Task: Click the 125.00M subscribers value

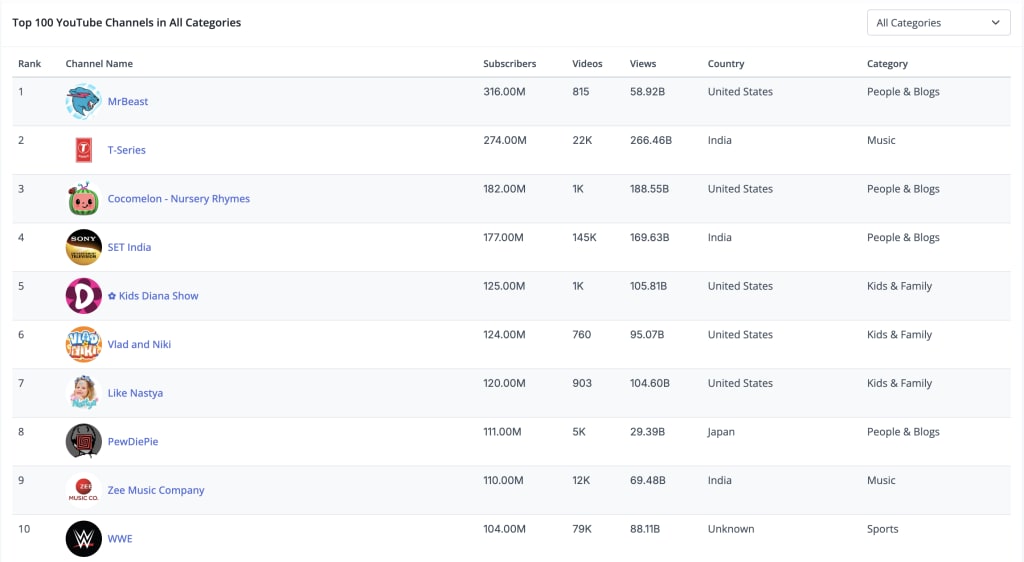Action: point(504,286)
